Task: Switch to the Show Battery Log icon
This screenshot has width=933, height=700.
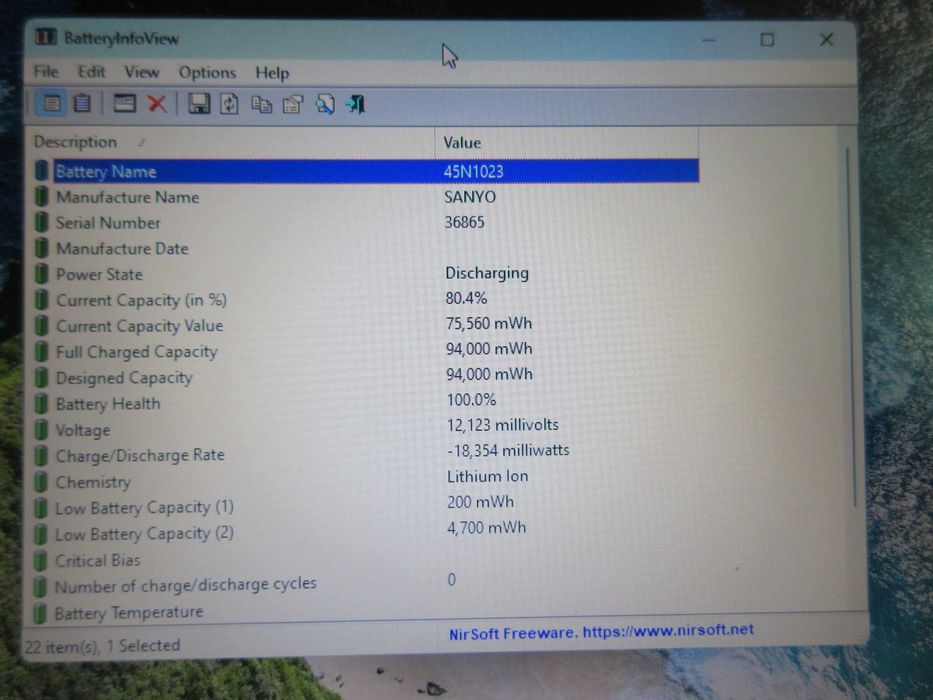Action: click(82, 104)
